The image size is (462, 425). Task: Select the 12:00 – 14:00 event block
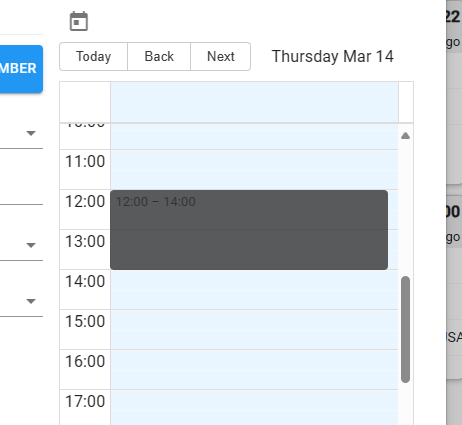[249, 230]
